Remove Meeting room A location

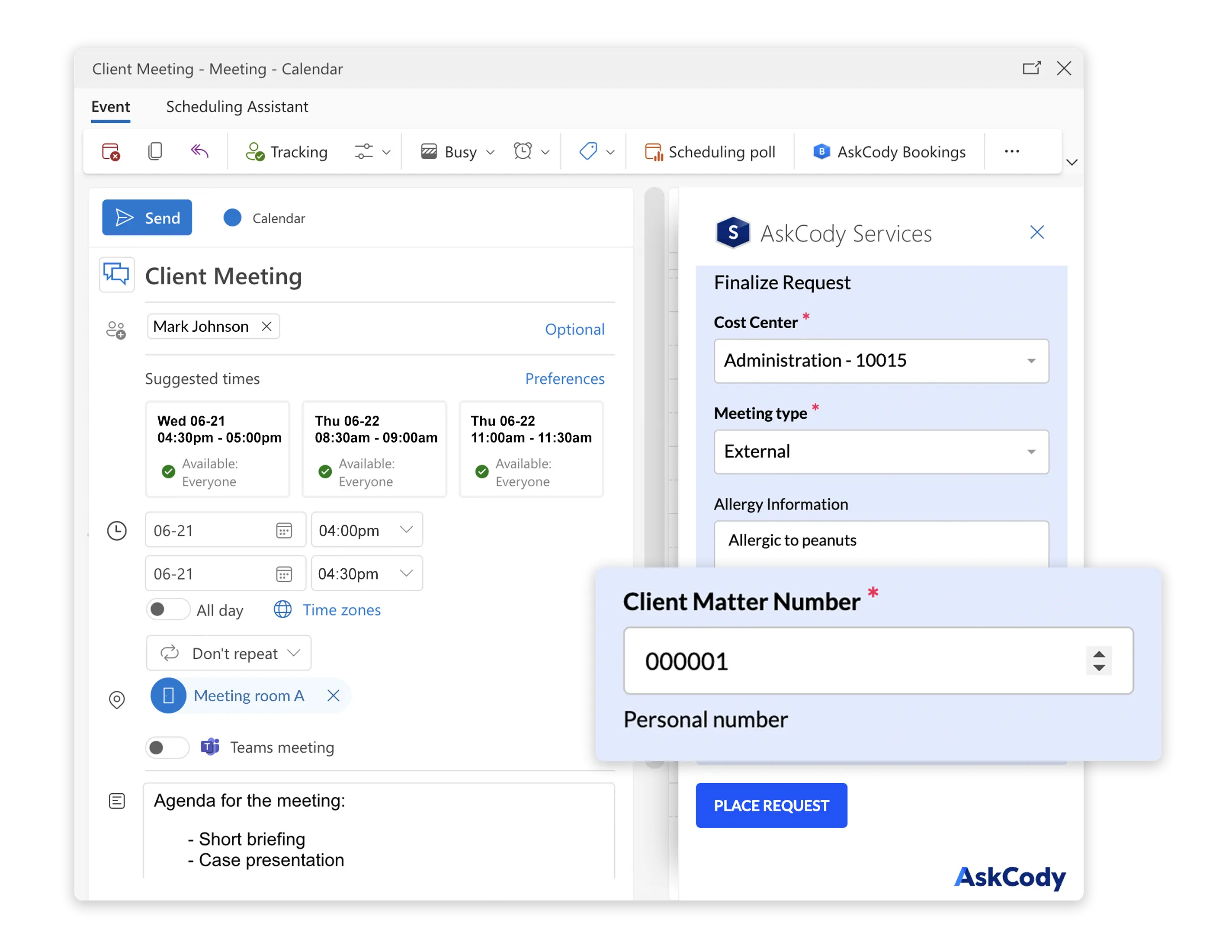[334, 696]
